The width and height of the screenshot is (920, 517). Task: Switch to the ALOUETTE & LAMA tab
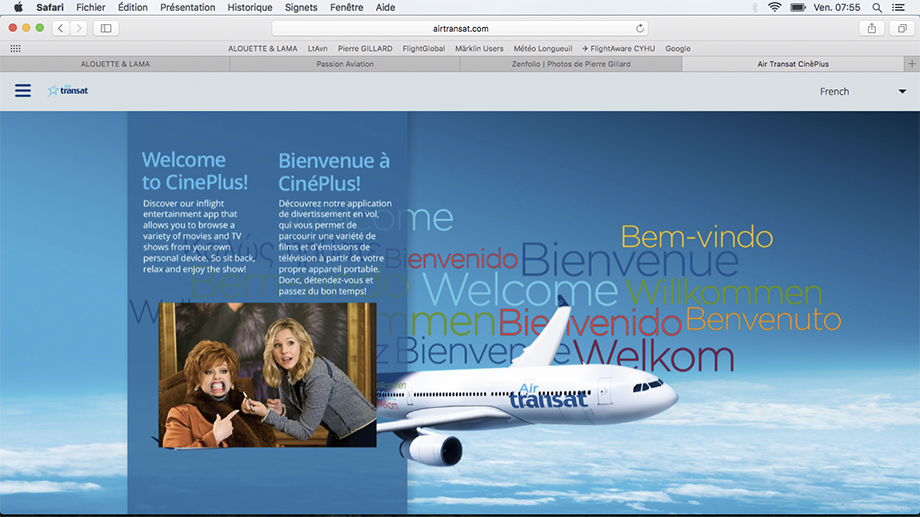[x=115, y=64]
